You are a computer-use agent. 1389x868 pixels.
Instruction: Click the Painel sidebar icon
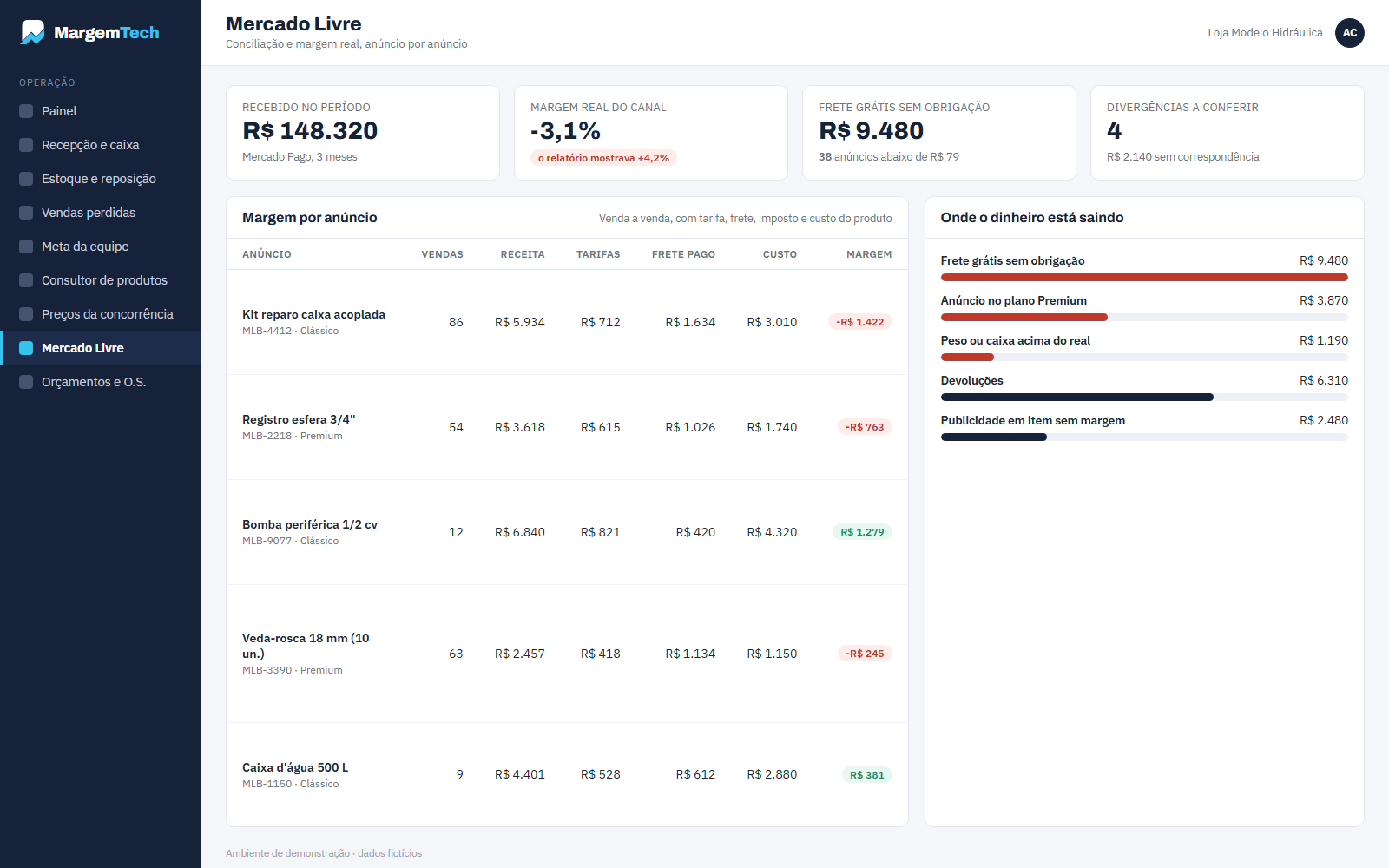point(26,111)
